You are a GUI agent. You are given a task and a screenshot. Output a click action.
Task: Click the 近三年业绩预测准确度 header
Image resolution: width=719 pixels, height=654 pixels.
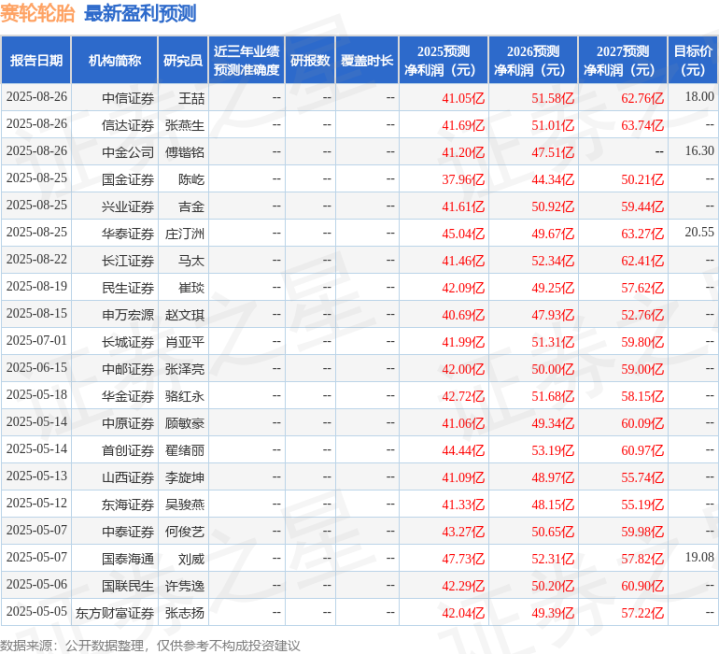tap(247, 60)
